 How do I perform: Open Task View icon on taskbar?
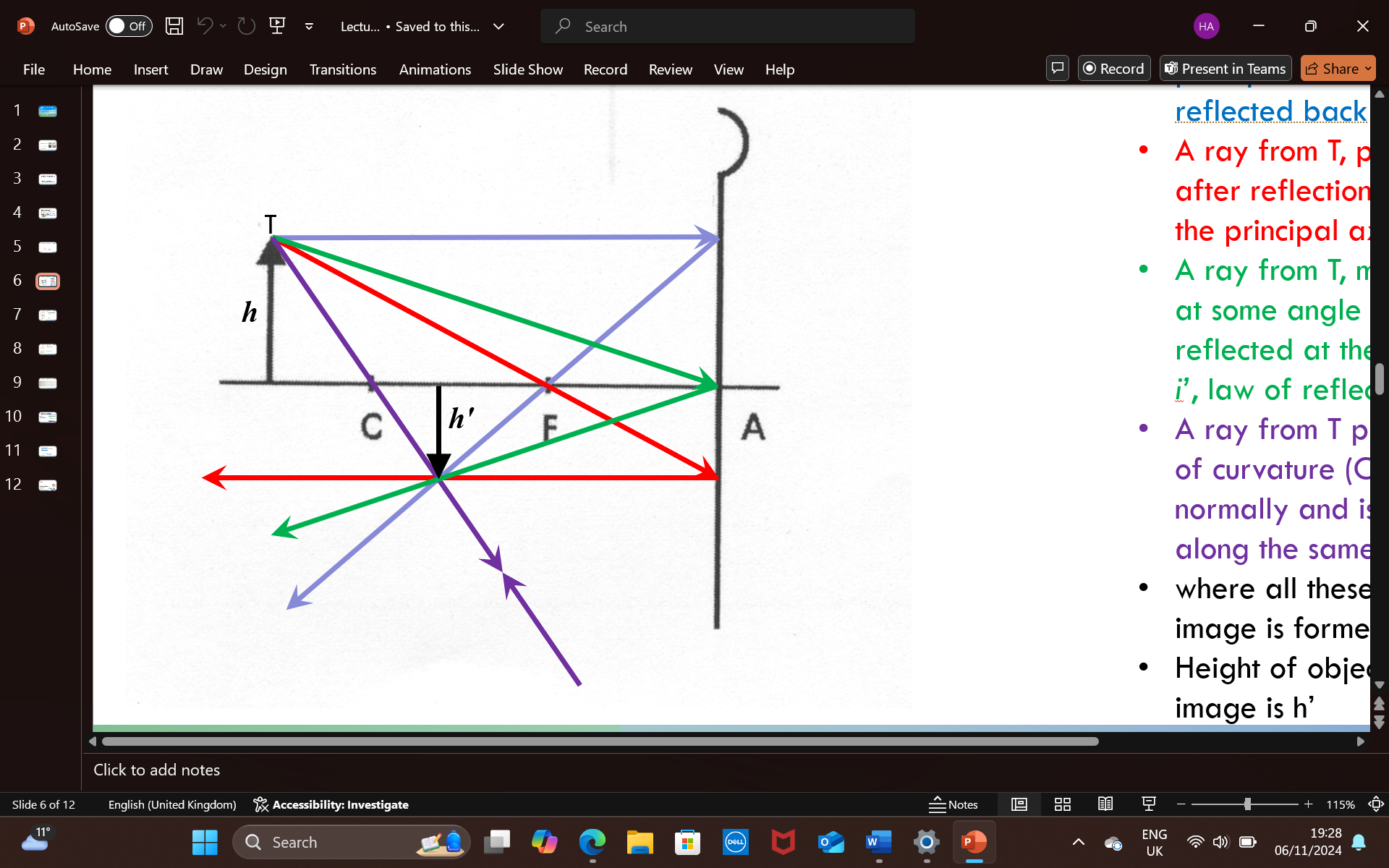tap(497, 842)
